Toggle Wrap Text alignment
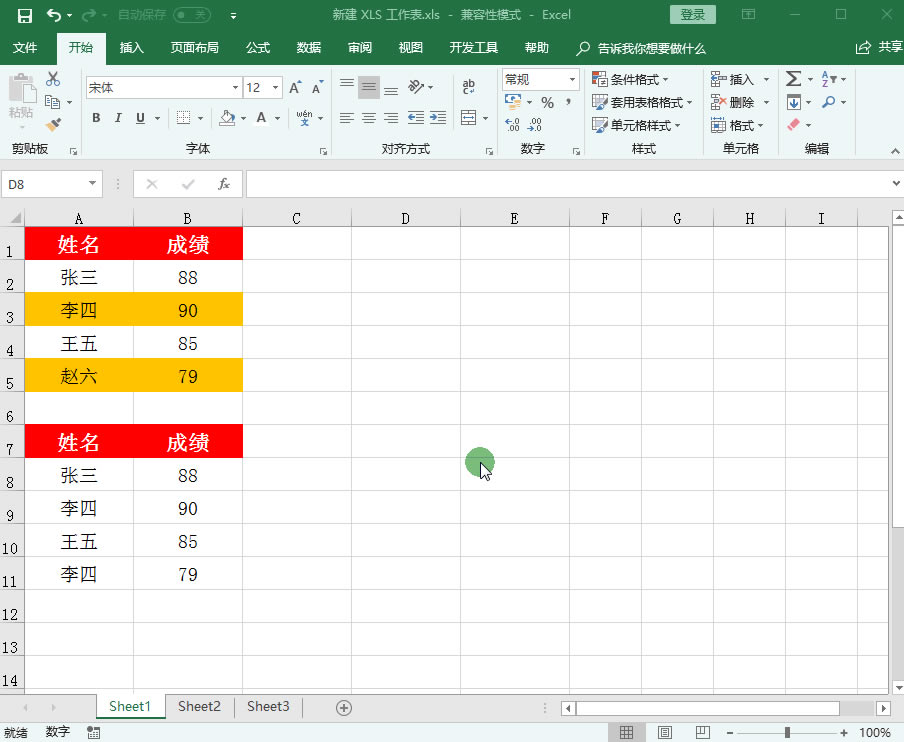The width and height of the screenshot is (904, 742). point(469,86)
